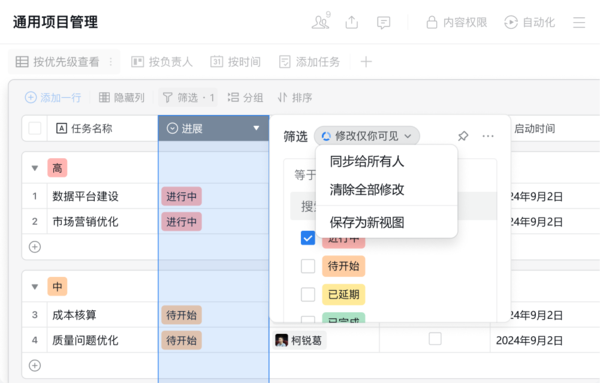Open the hamburger menu icon

coord(579,22)
